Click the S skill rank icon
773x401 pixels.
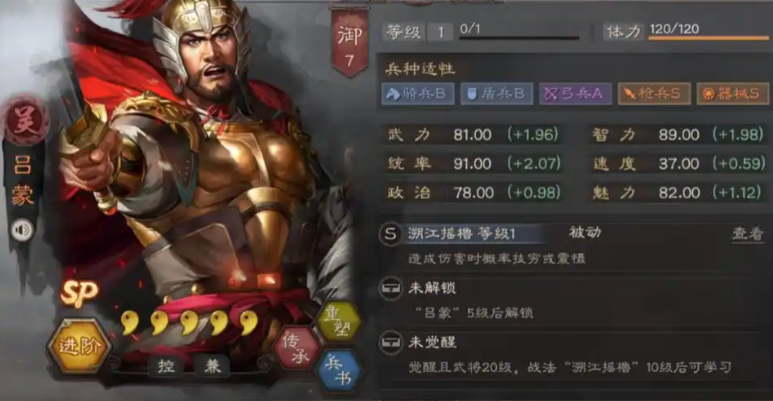390,234
